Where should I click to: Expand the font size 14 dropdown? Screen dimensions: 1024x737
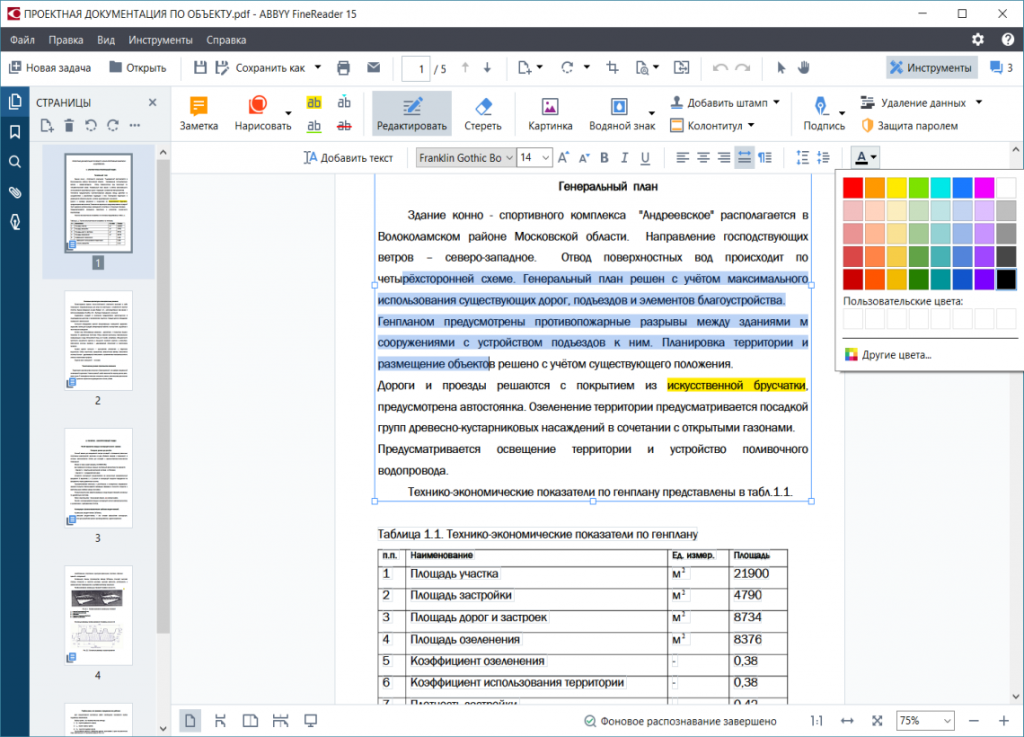click(546, 158)
